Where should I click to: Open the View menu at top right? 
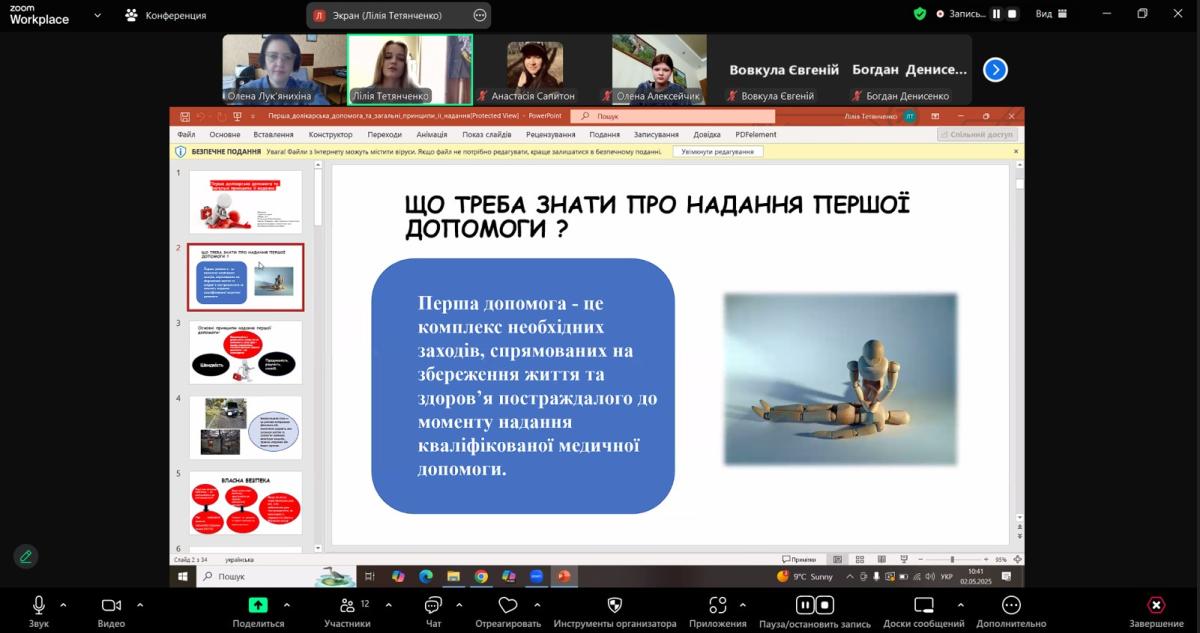[x=1049, y=14]
